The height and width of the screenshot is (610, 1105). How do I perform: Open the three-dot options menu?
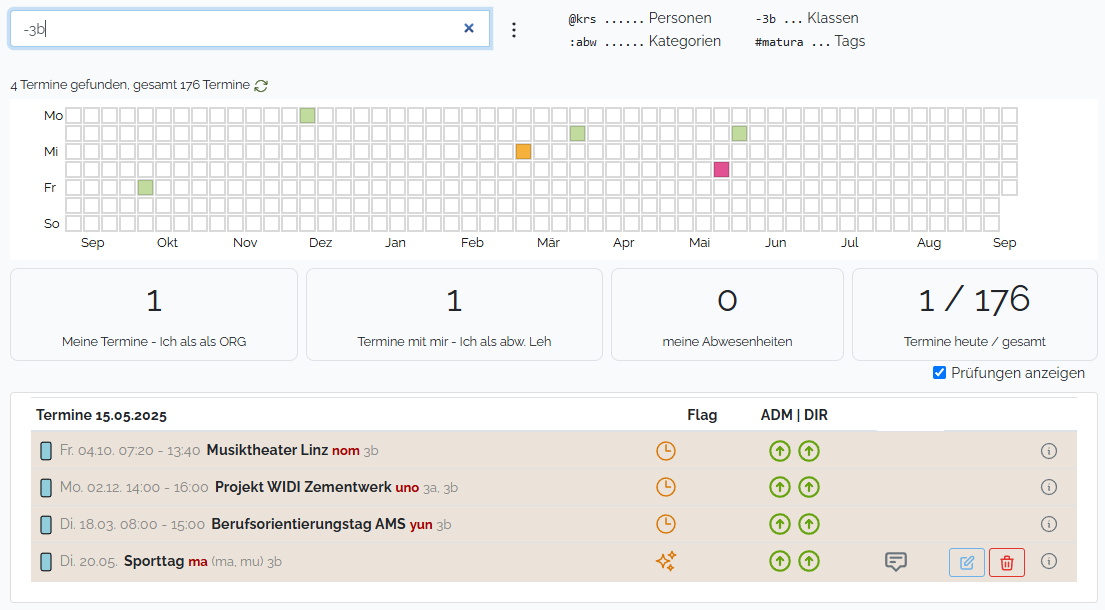click(514, 30)
